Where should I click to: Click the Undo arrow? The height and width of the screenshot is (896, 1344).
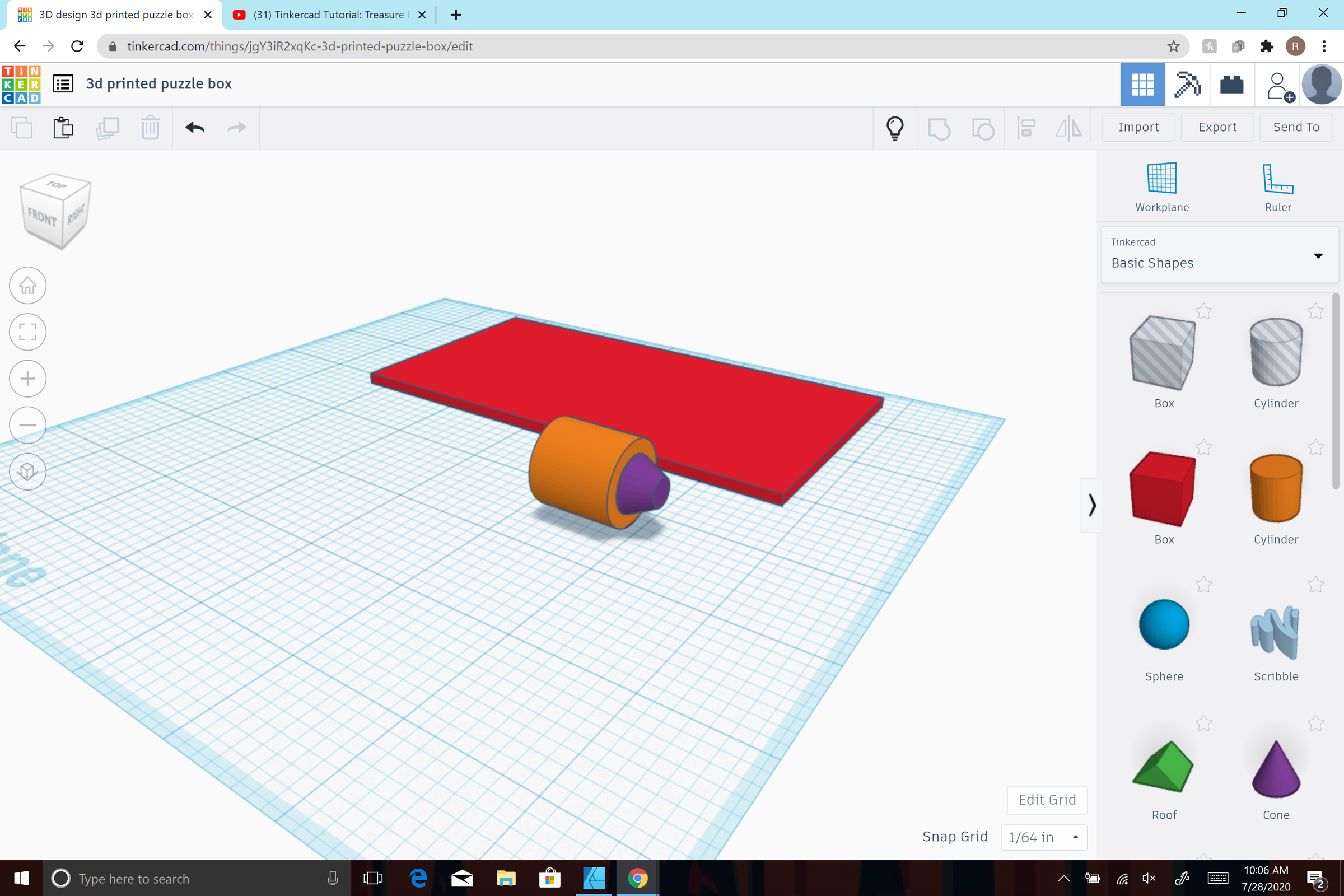[194, 128]
